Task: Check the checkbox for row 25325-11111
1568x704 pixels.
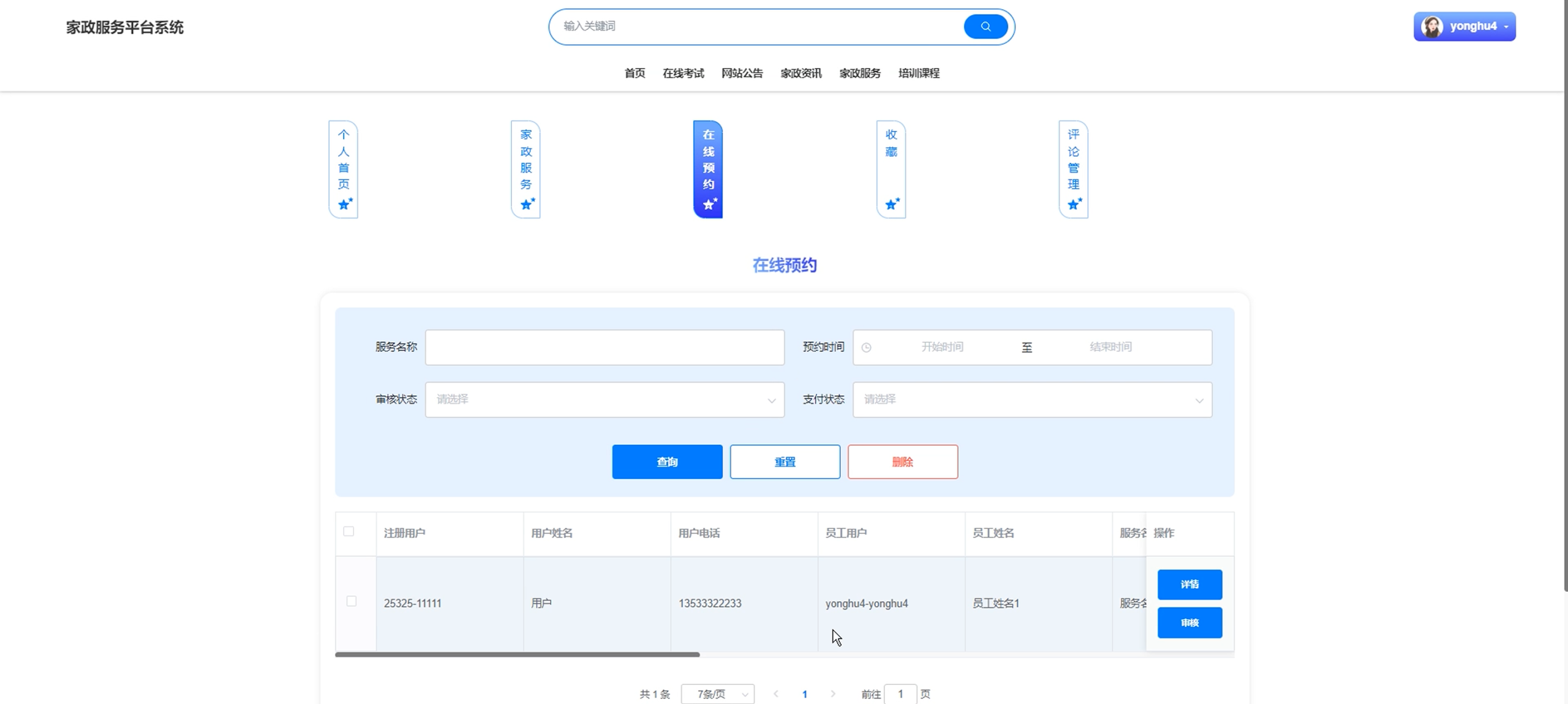Action: [351, 602]
